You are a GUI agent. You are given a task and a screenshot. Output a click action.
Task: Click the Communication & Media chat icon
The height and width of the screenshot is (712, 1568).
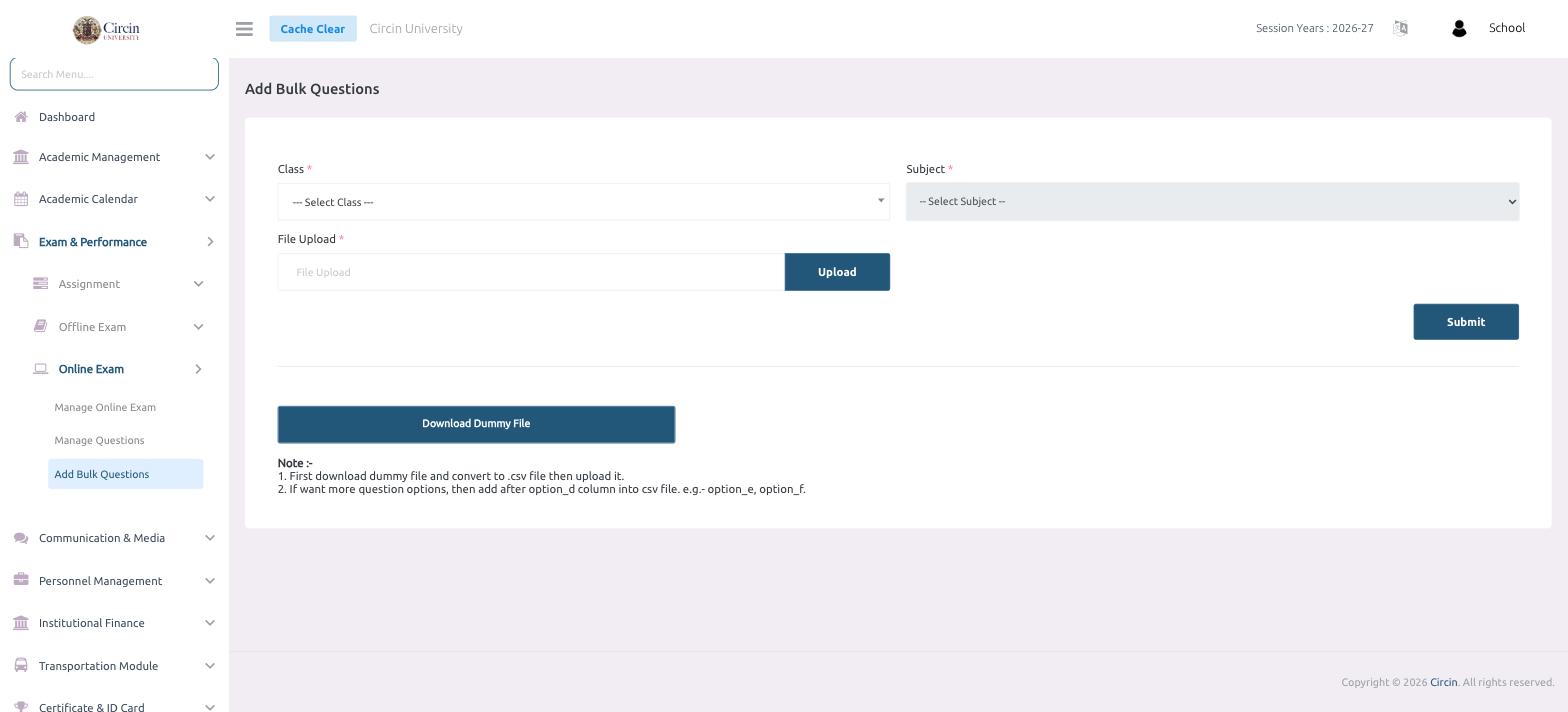pyautogui.click(x=21, y=538)
